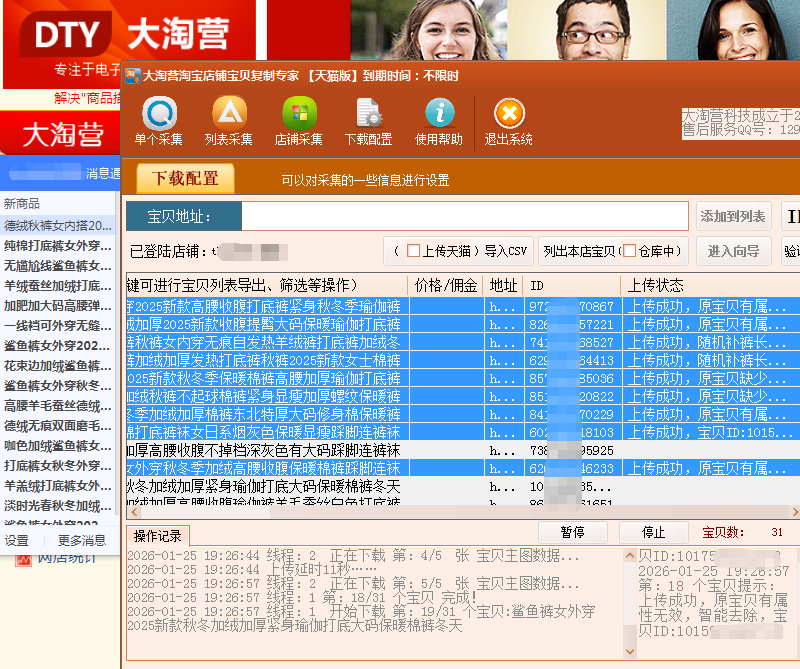Open 列表采集 list collection tool

coord(229,120)
